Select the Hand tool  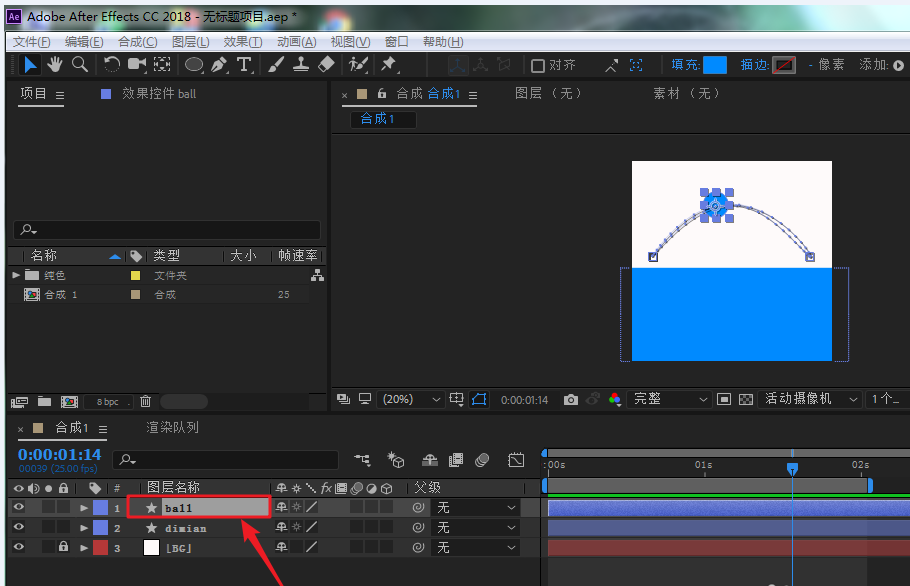point(55,64)
